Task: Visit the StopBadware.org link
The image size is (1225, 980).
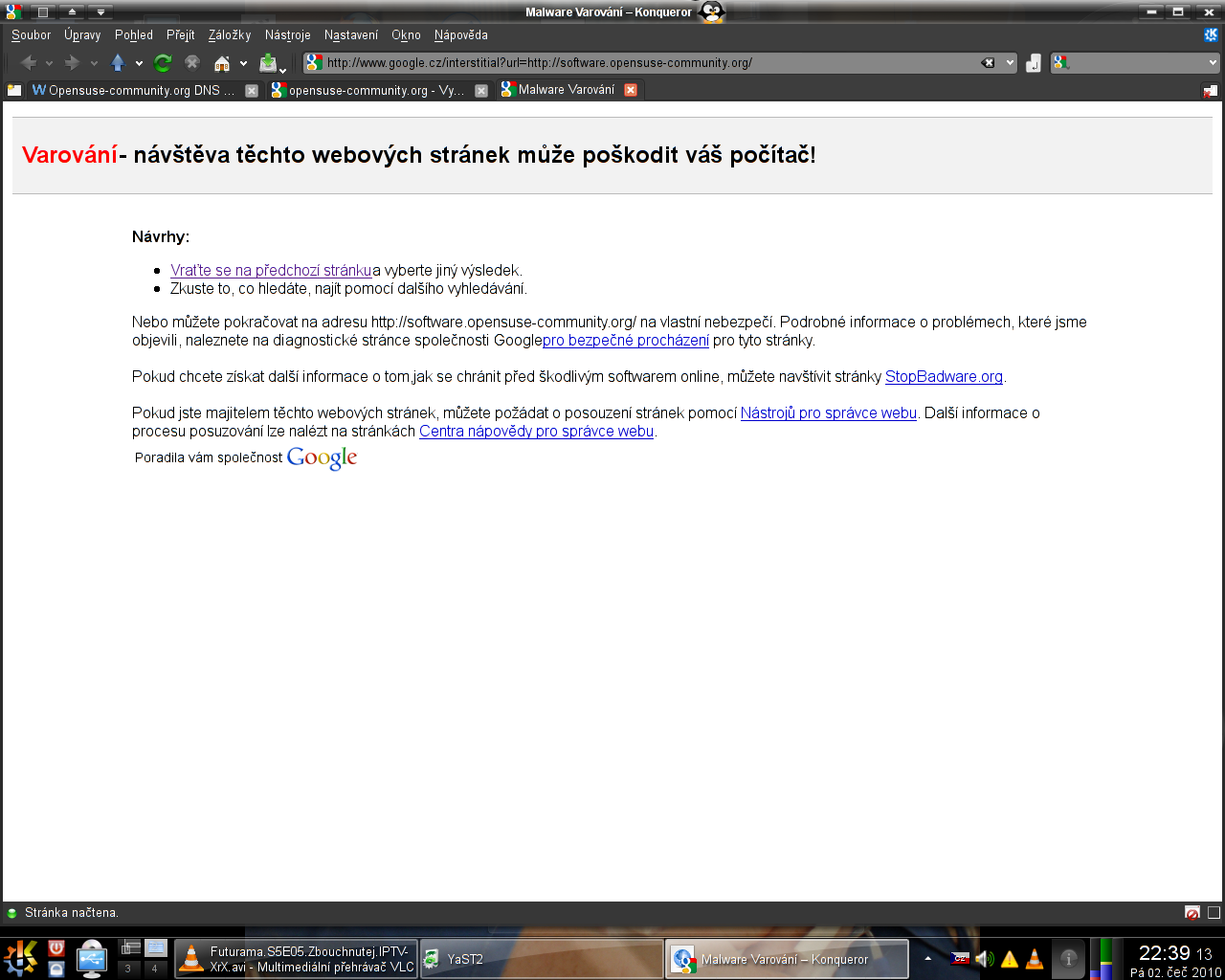Action: (944, 377)
